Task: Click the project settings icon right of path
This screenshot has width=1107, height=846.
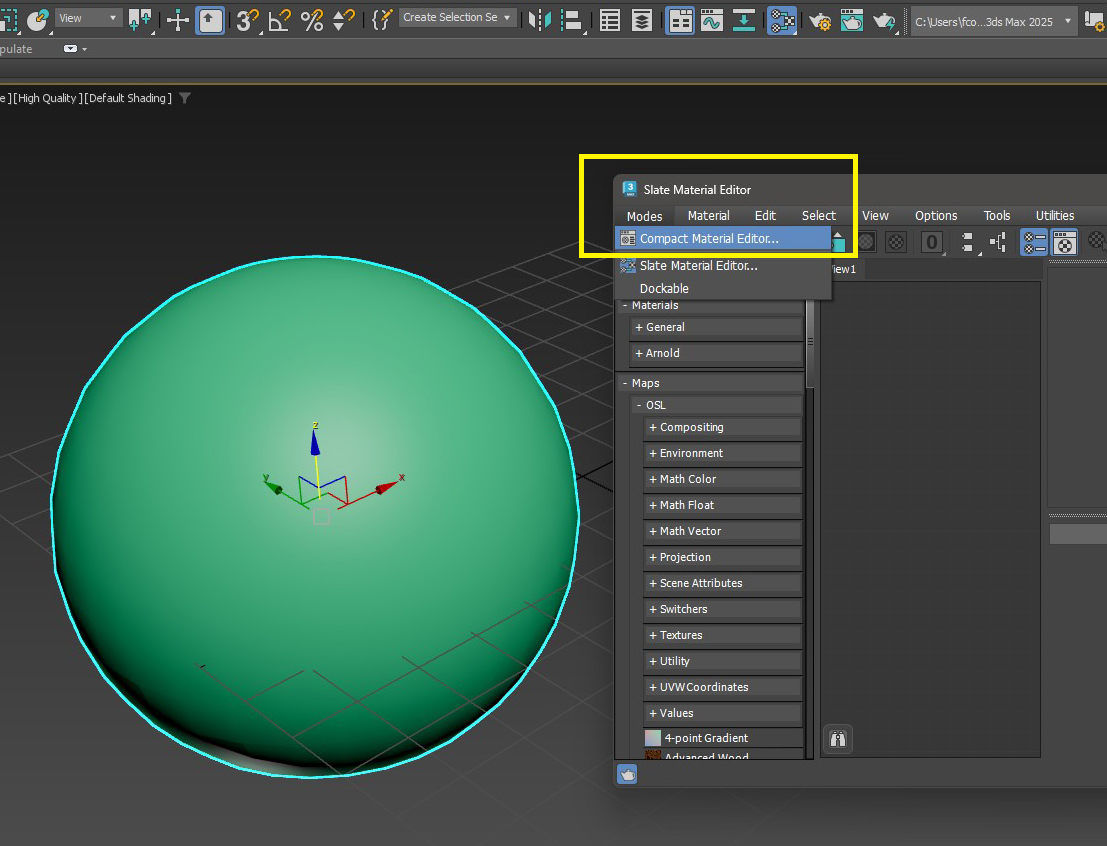Action: [x=1094, y=20]
